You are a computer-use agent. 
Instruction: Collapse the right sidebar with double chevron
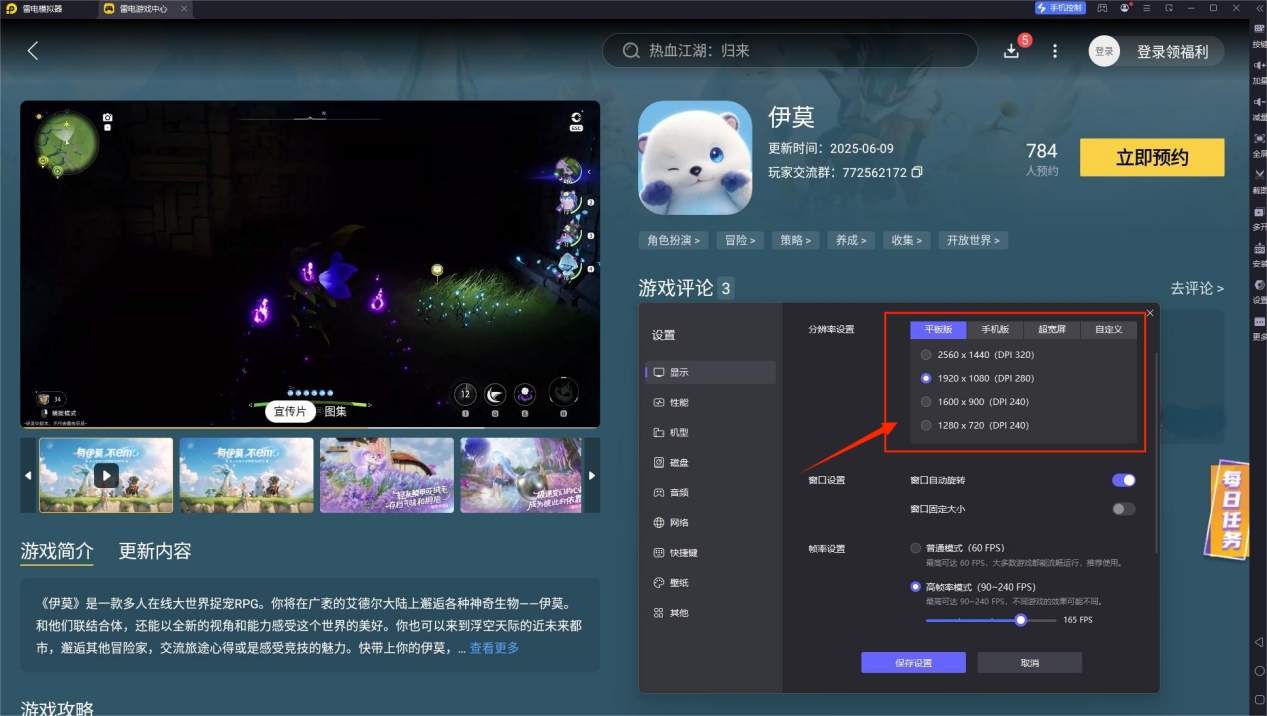click(1259, 8)
